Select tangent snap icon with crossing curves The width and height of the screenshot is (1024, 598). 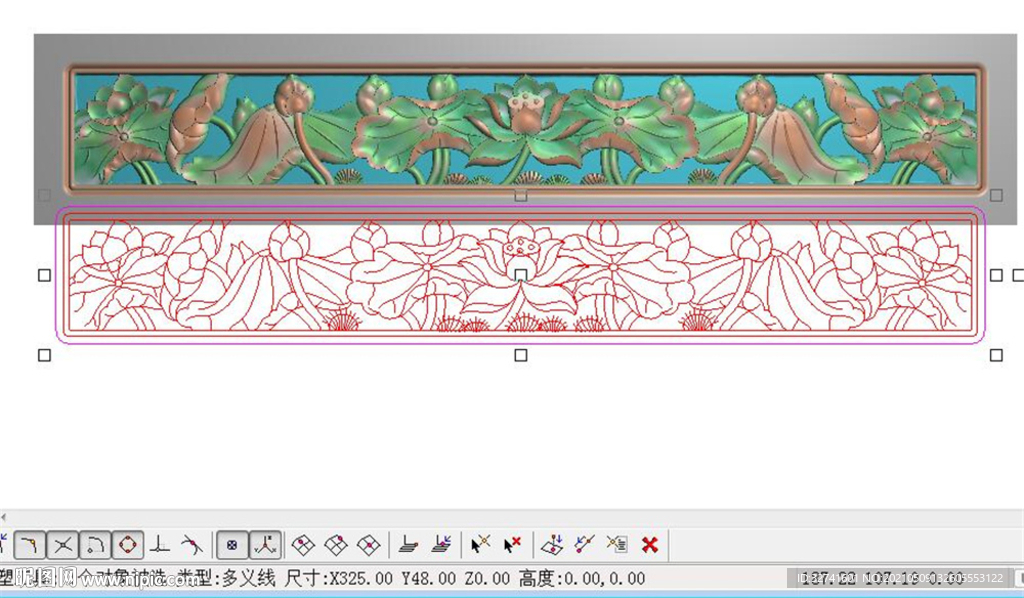[192, 544]
